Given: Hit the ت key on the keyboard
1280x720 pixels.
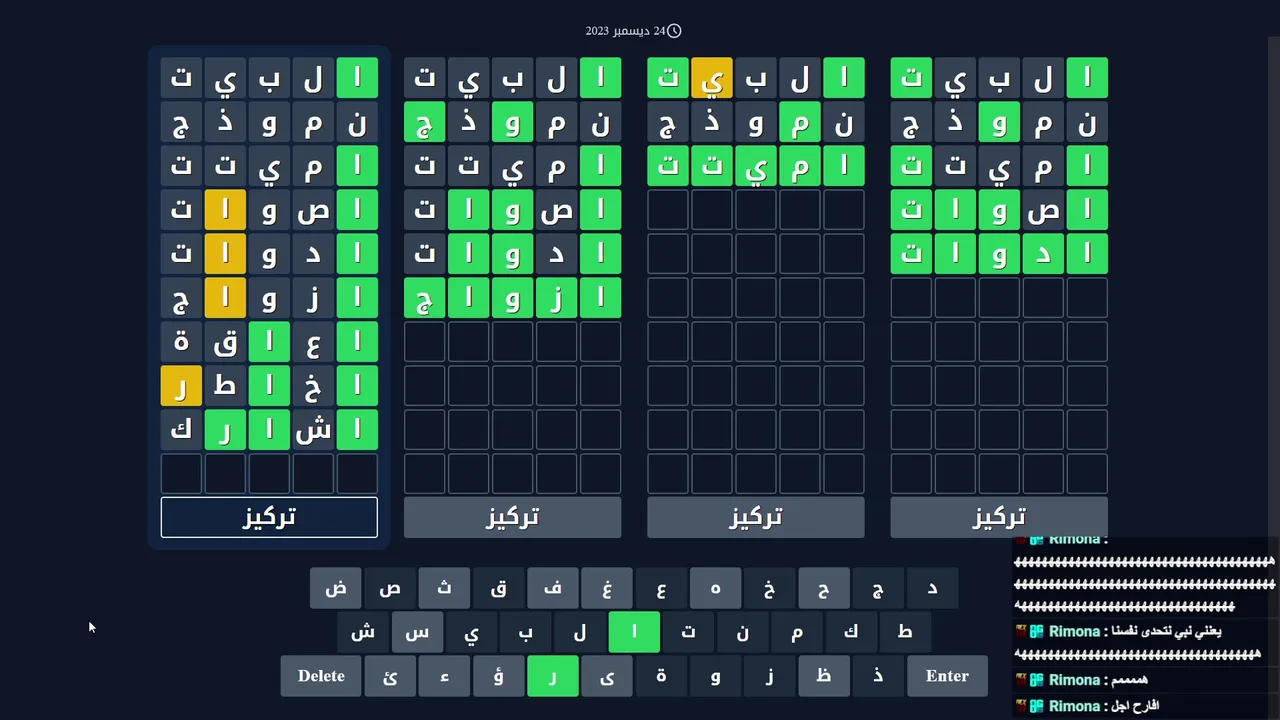Looking at the screenshot, I should click(688, 632).
